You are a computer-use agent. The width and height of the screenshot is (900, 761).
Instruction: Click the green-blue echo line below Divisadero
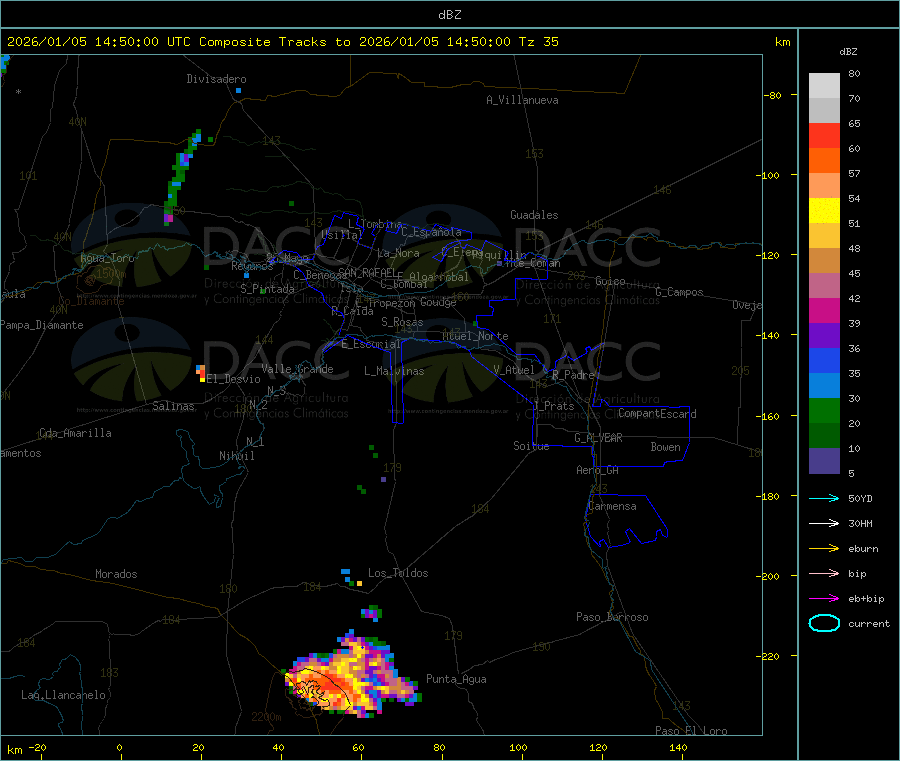(181, 177)
